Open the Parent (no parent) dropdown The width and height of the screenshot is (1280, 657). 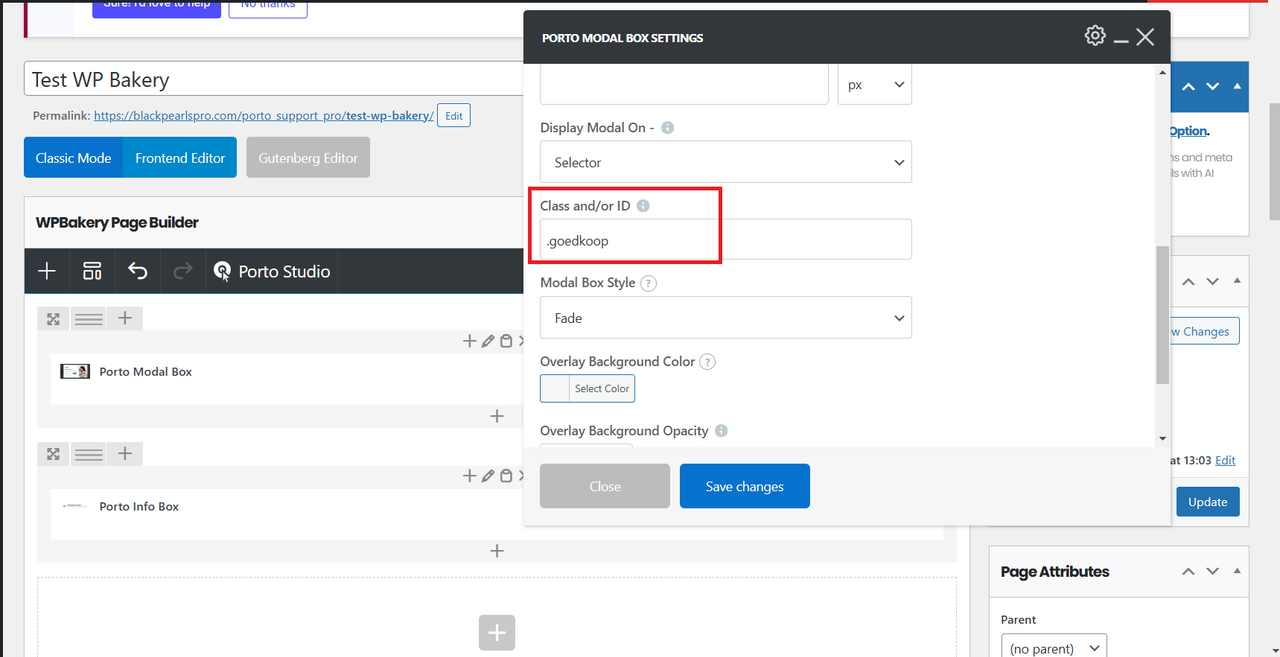tap(1054, 648)
